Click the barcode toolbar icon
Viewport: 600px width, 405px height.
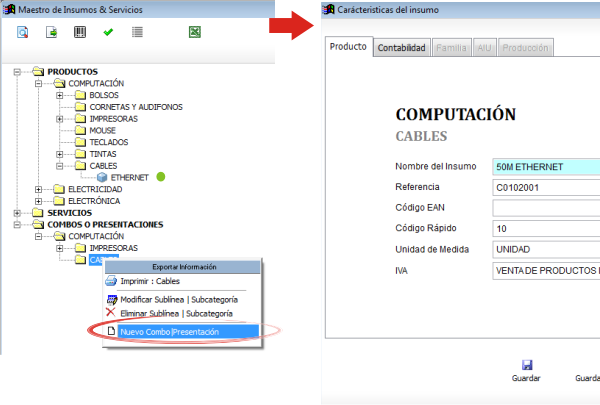click(x=80, y=32)
